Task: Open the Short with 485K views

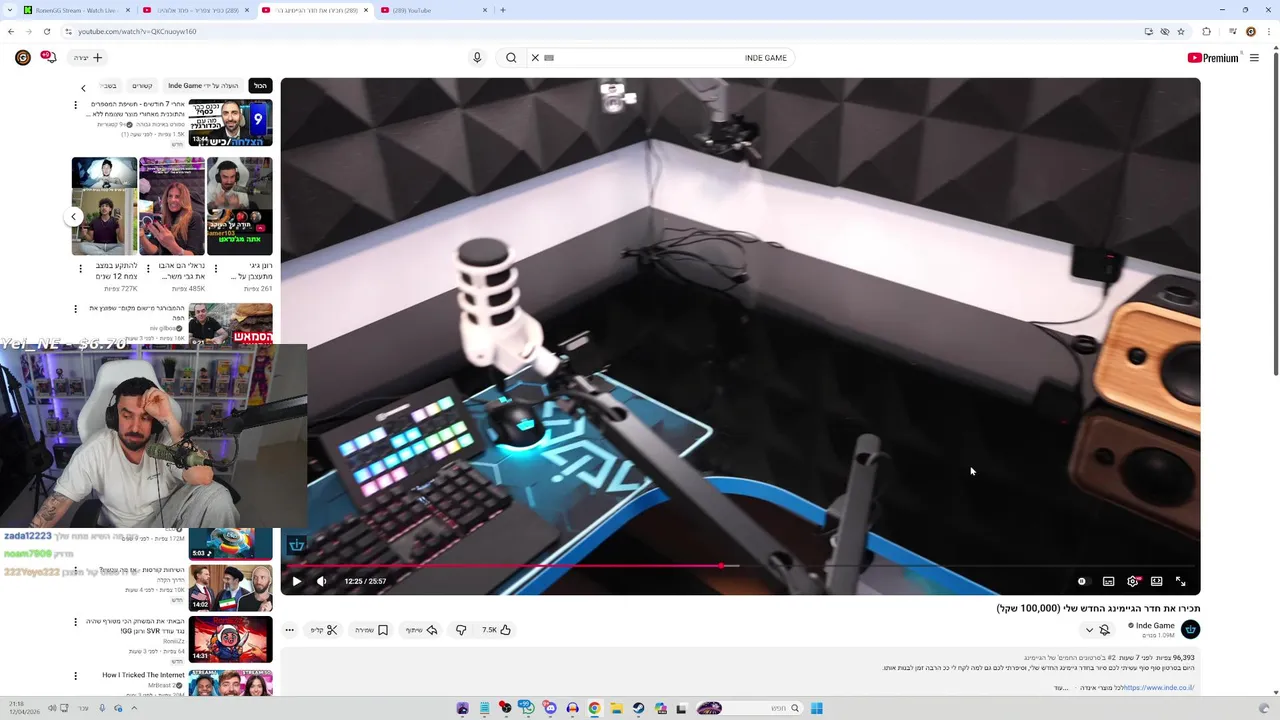Action: point(172,206)
